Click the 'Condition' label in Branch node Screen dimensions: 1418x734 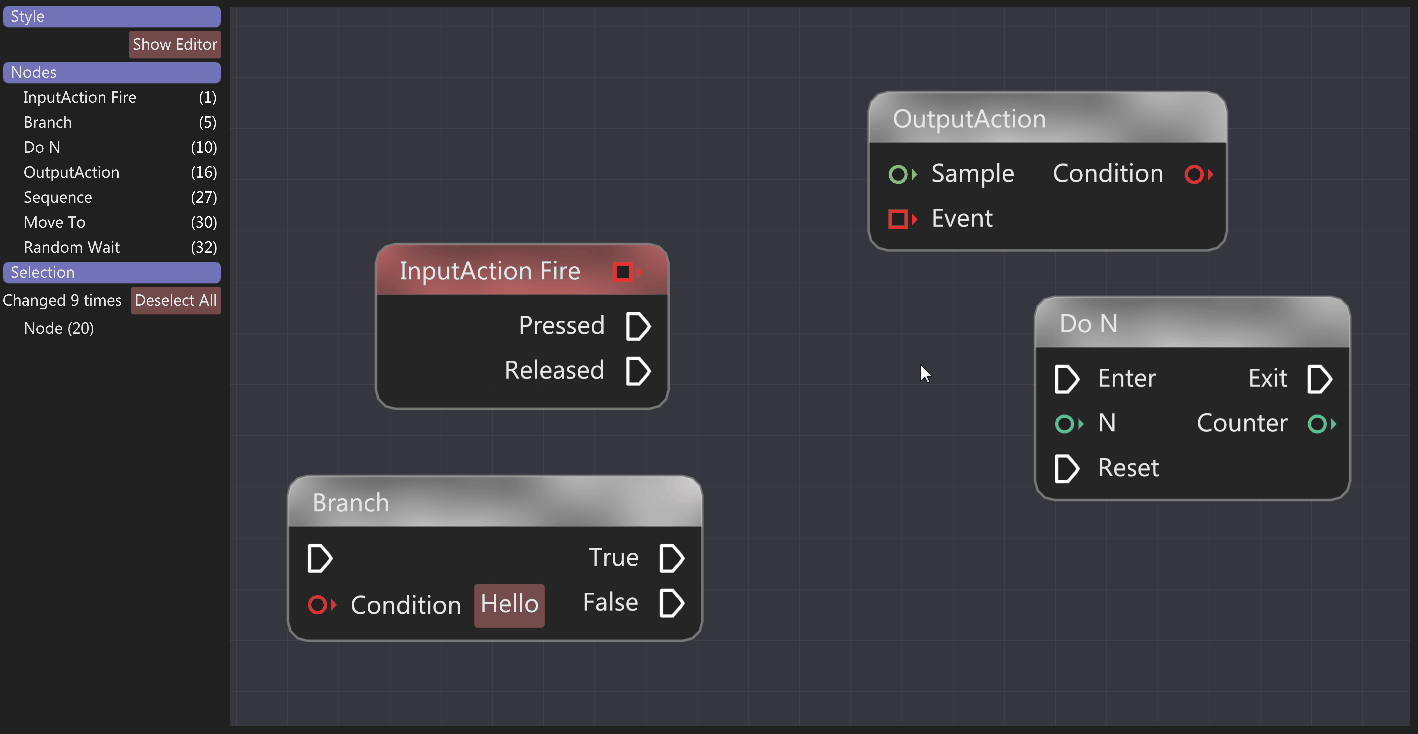(406, 605)
